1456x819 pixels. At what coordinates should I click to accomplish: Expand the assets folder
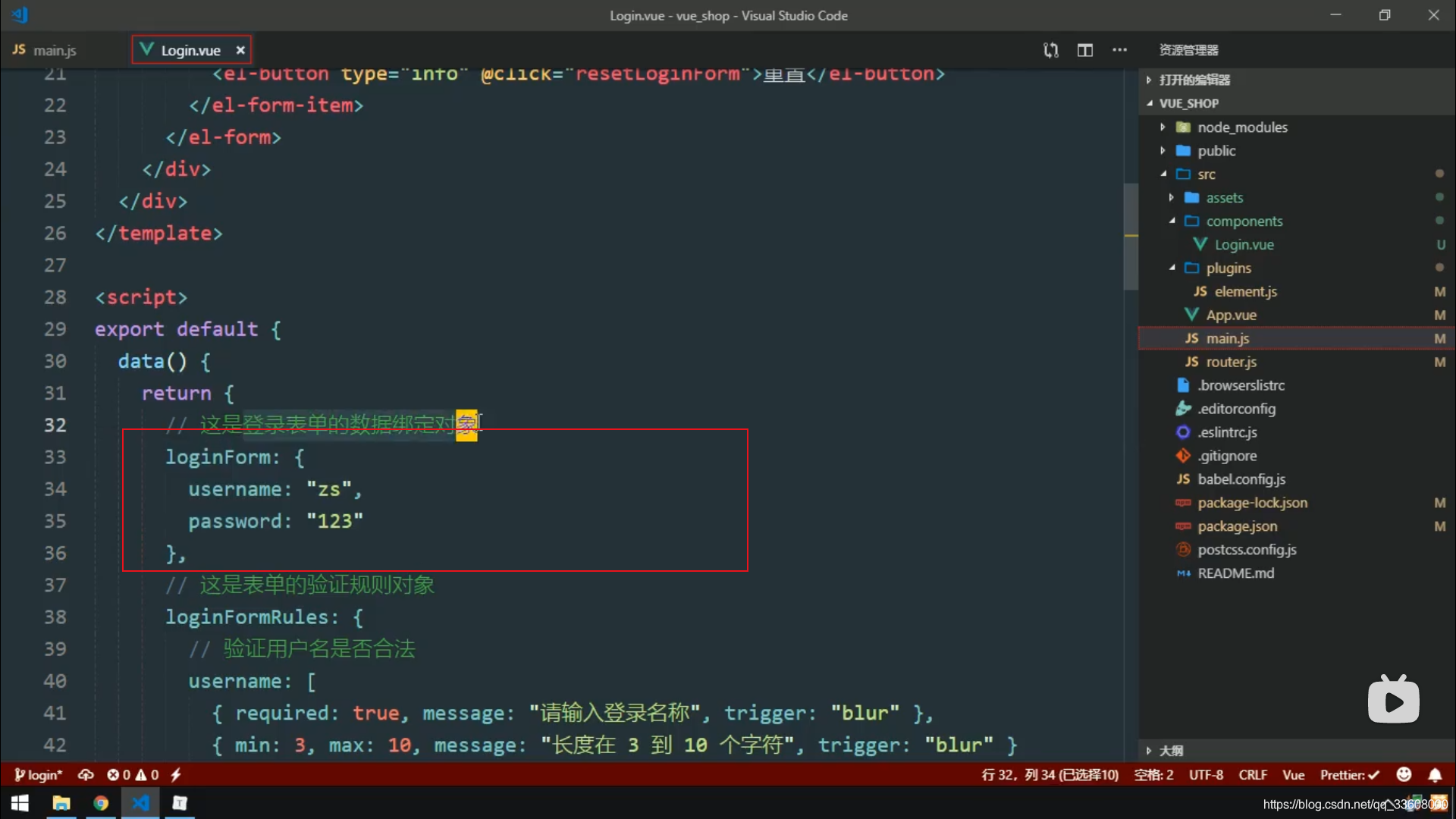pos(1172,198)
